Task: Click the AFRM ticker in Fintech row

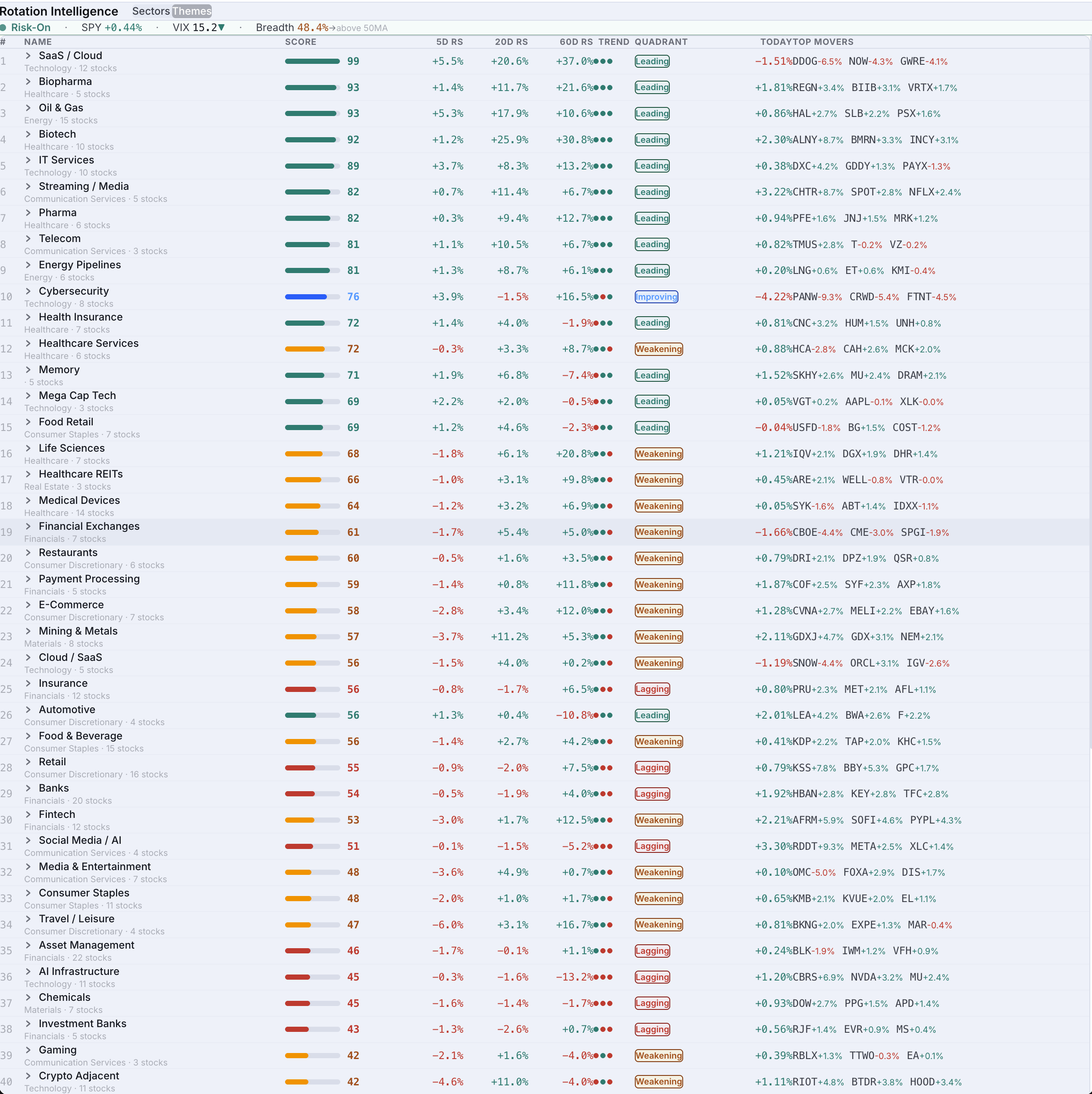Action: 805,820
